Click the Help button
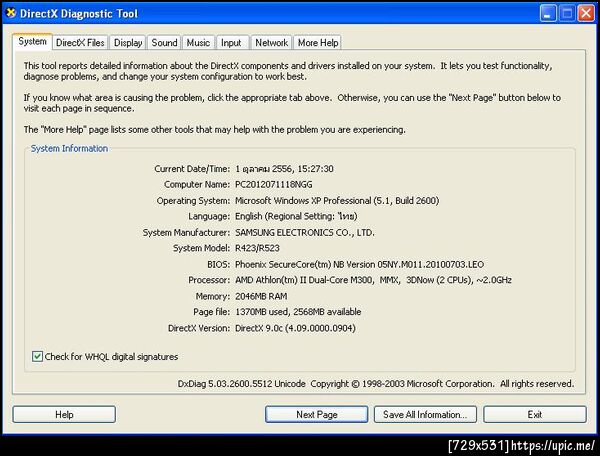Screen dimensions: 600x456 64,414
